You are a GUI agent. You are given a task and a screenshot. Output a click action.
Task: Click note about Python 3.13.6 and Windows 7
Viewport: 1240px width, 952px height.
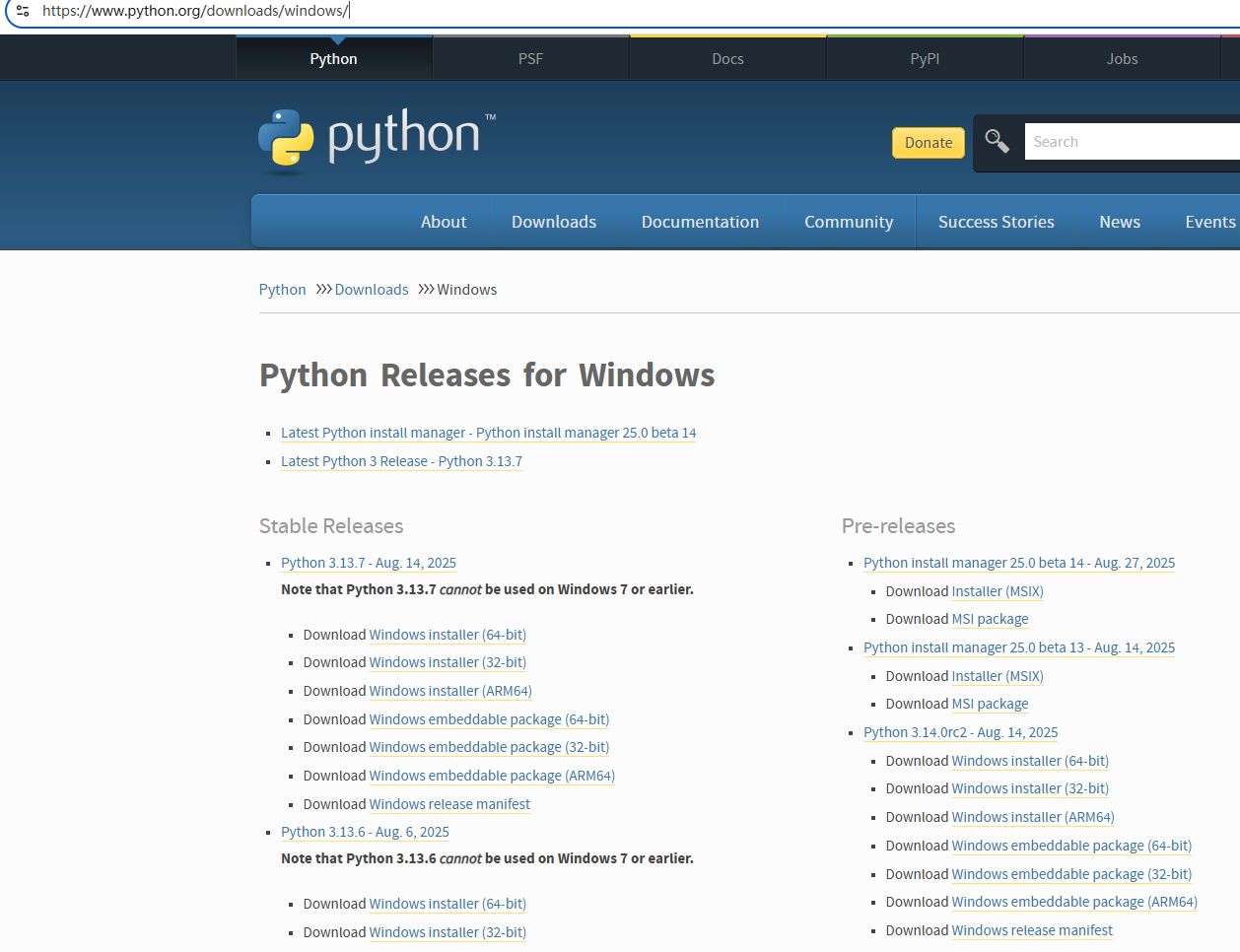coord(487,858)
